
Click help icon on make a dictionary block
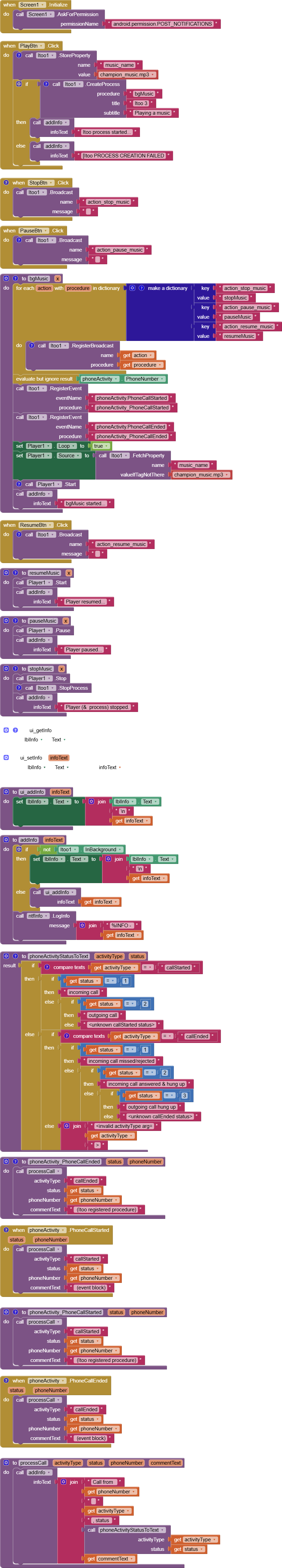click(x=141, y=288)
